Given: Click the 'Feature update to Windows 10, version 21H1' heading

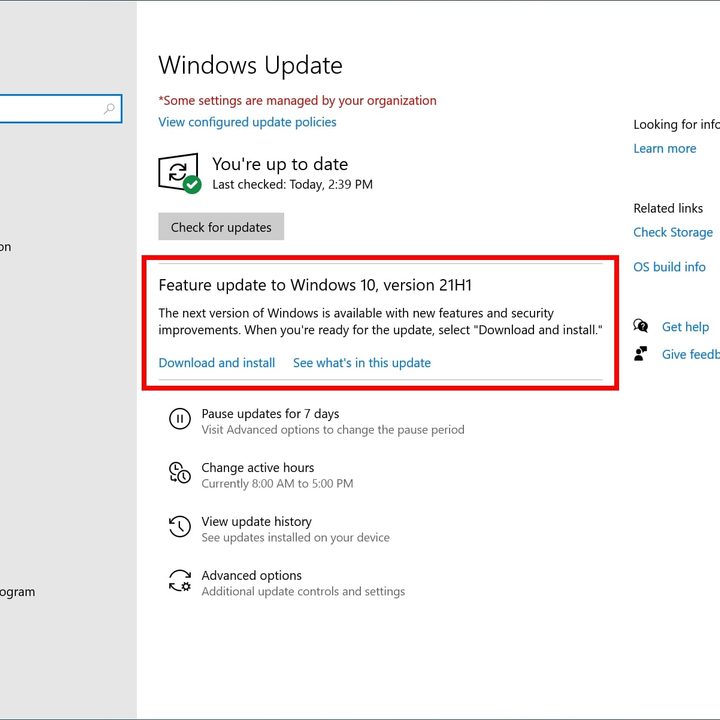Looking at the screenshot, I should [315, 285].
